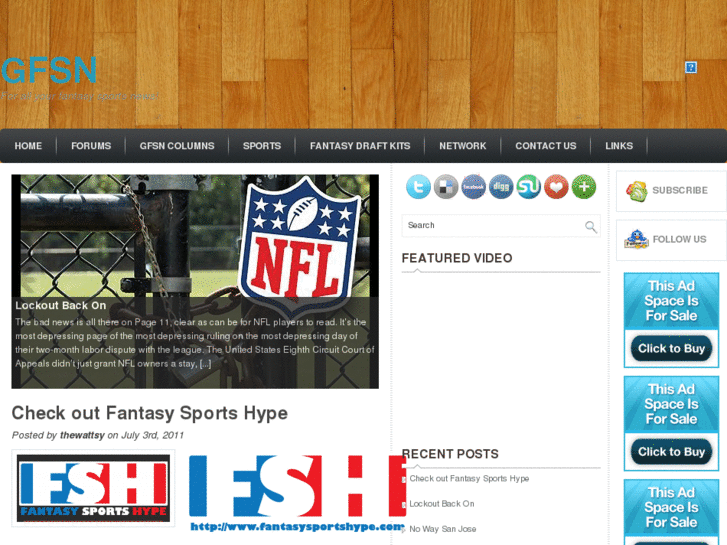The width and height of the screenshot is (727, 545).
Task: Click the FOLLOW US text link
Action: pyautogui.click(x=680, y=239)
